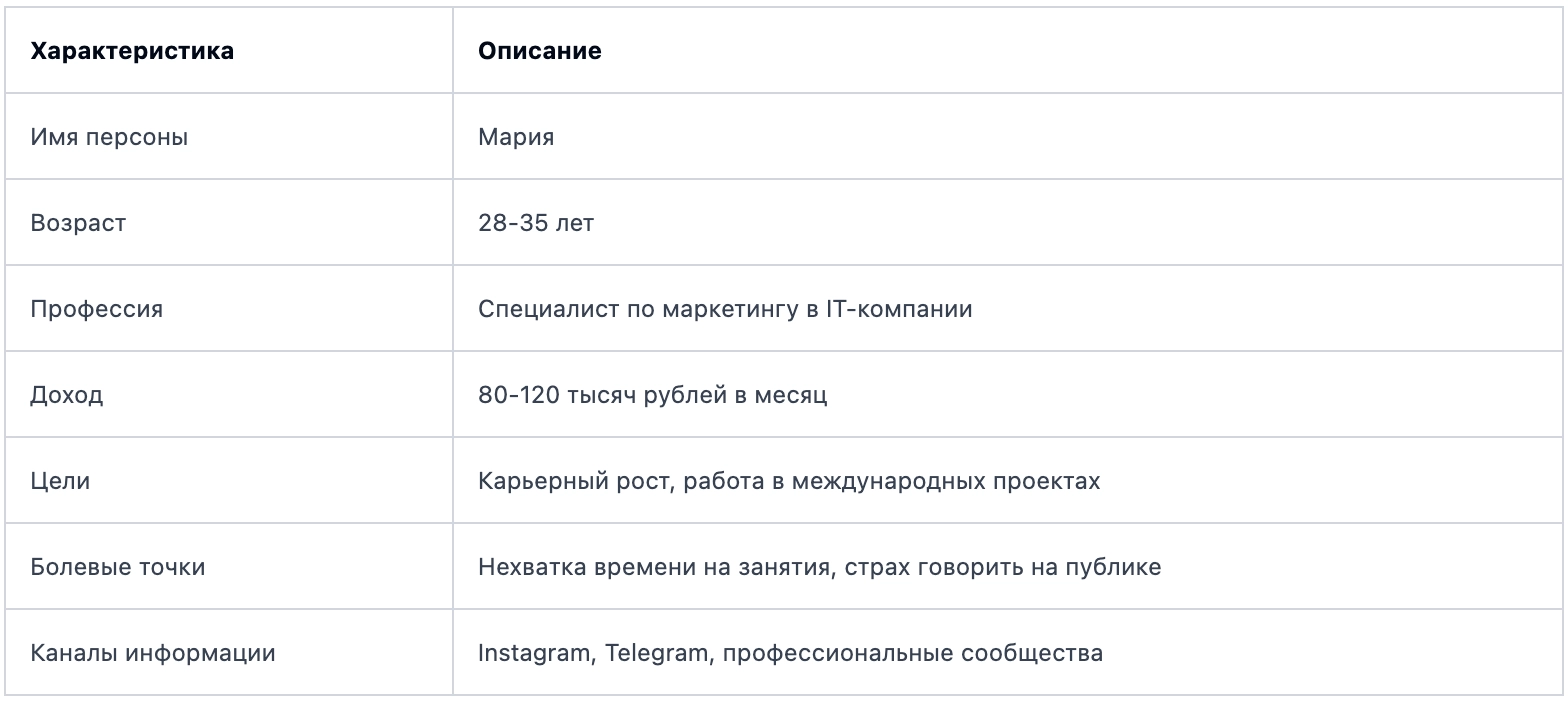Select the "Возраст" row label
Image resolution: width=1568 pixels, height=702 pixels.
coord(78,223)
